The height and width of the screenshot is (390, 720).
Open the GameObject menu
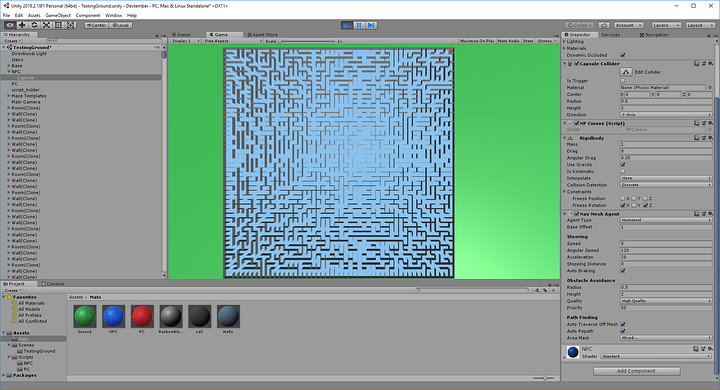(x=58, y=15)
